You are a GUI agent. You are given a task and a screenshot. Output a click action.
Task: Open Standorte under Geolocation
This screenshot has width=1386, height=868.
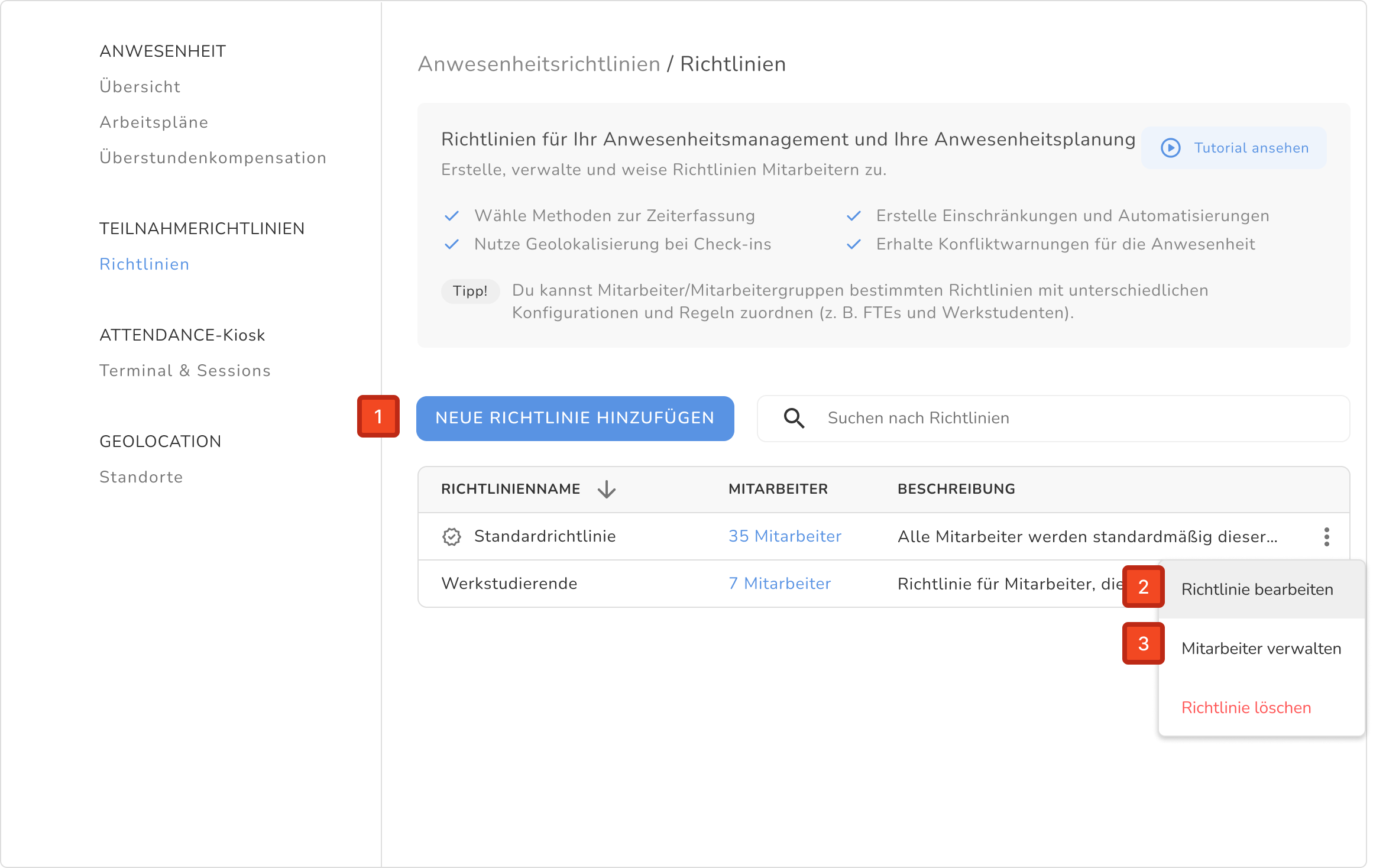pos(141,477)
